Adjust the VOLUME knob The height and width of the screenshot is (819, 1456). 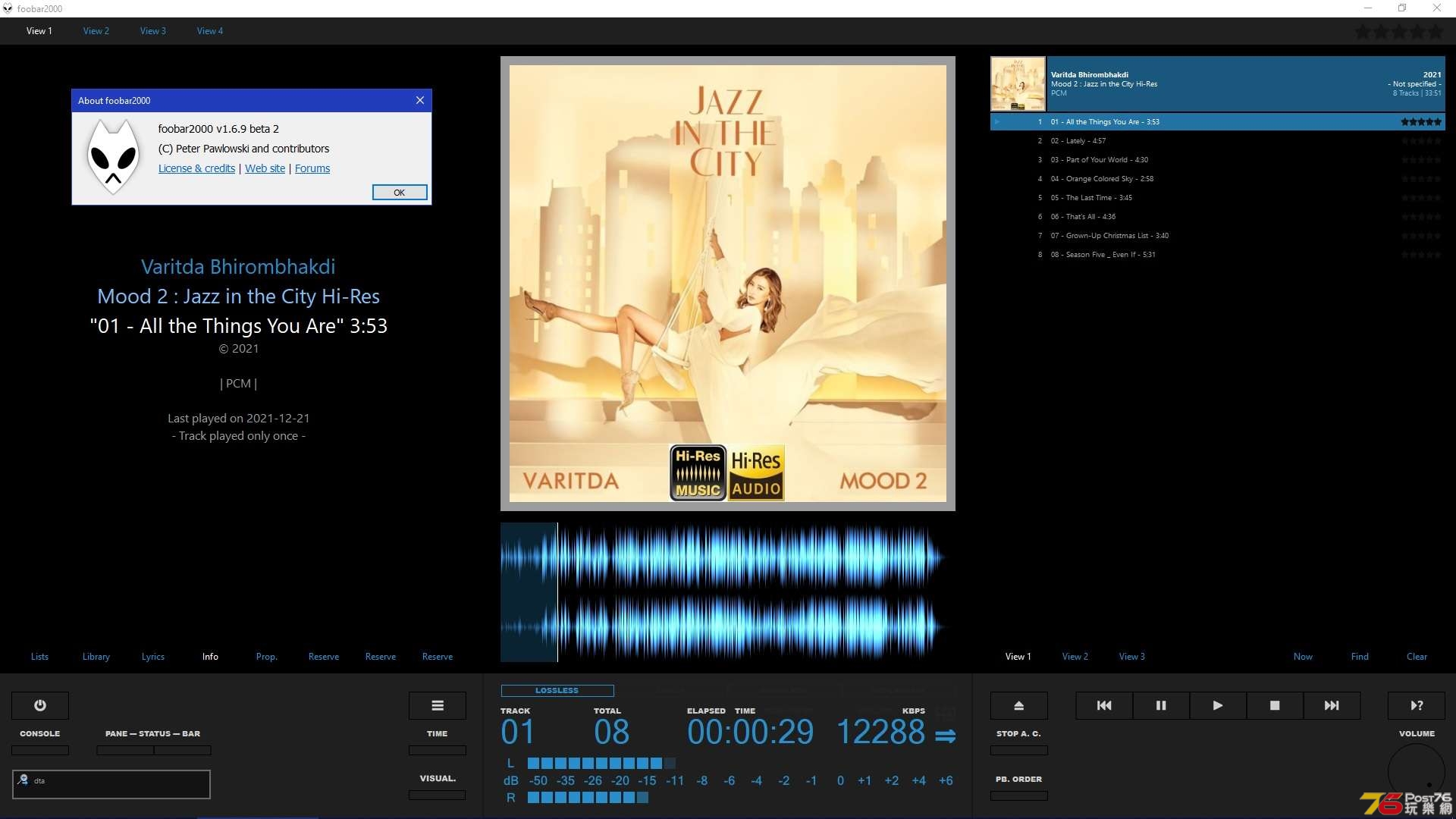tap(1417, 772)
